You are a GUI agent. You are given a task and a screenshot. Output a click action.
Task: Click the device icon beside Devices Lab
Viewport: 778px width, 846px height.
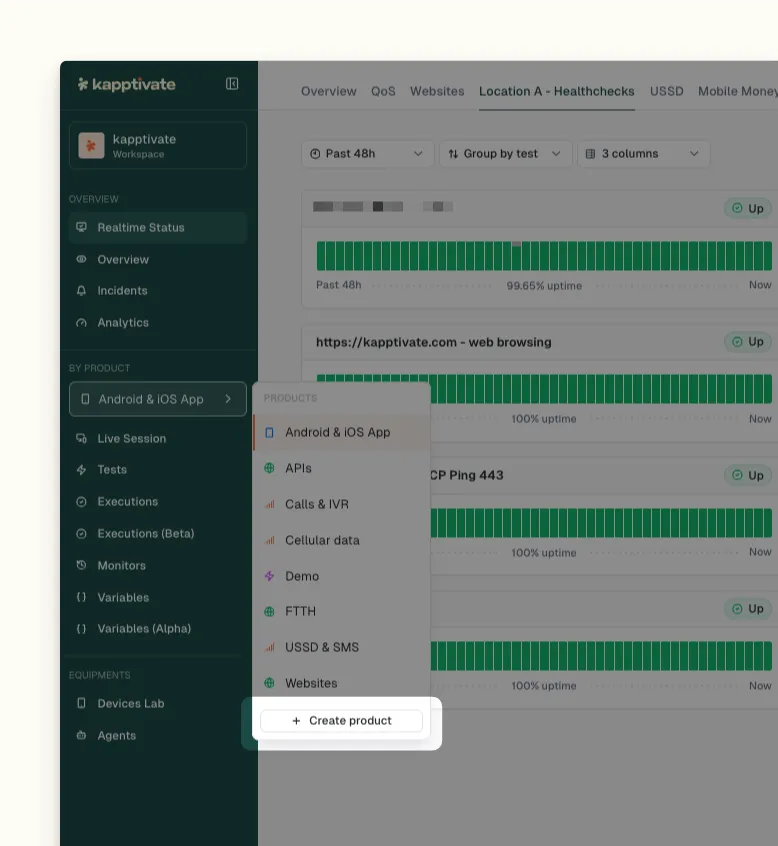tap(81, 703)
